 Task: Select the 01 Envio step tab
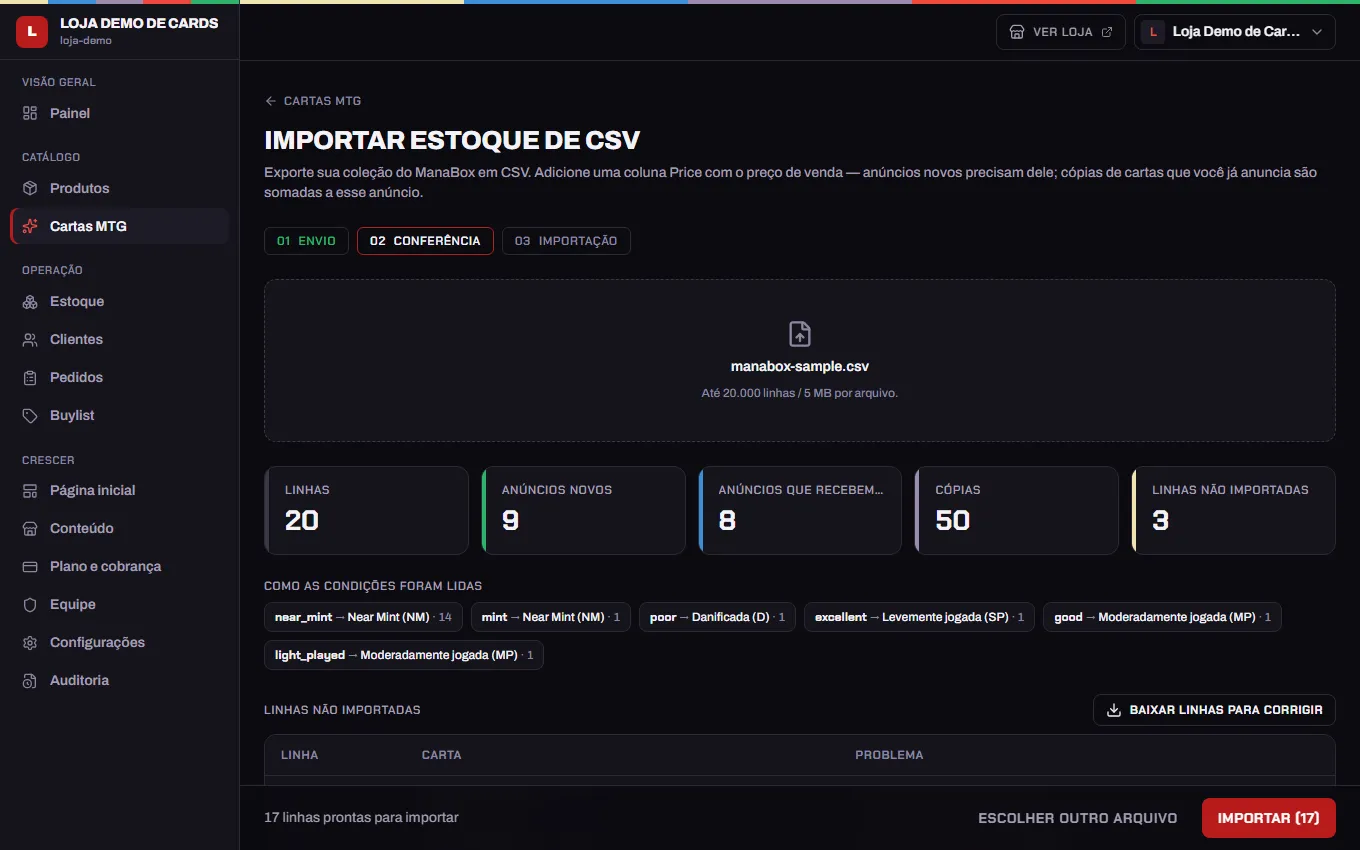pyautogui.click(x=306, y=241)
